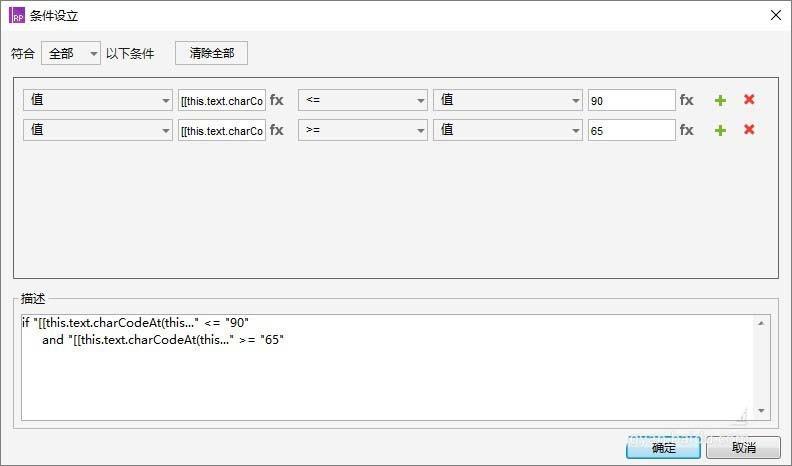Click expression field in the <= row
Image resolution: width=792 pixels, height=466 pixels.
point(222,100)
